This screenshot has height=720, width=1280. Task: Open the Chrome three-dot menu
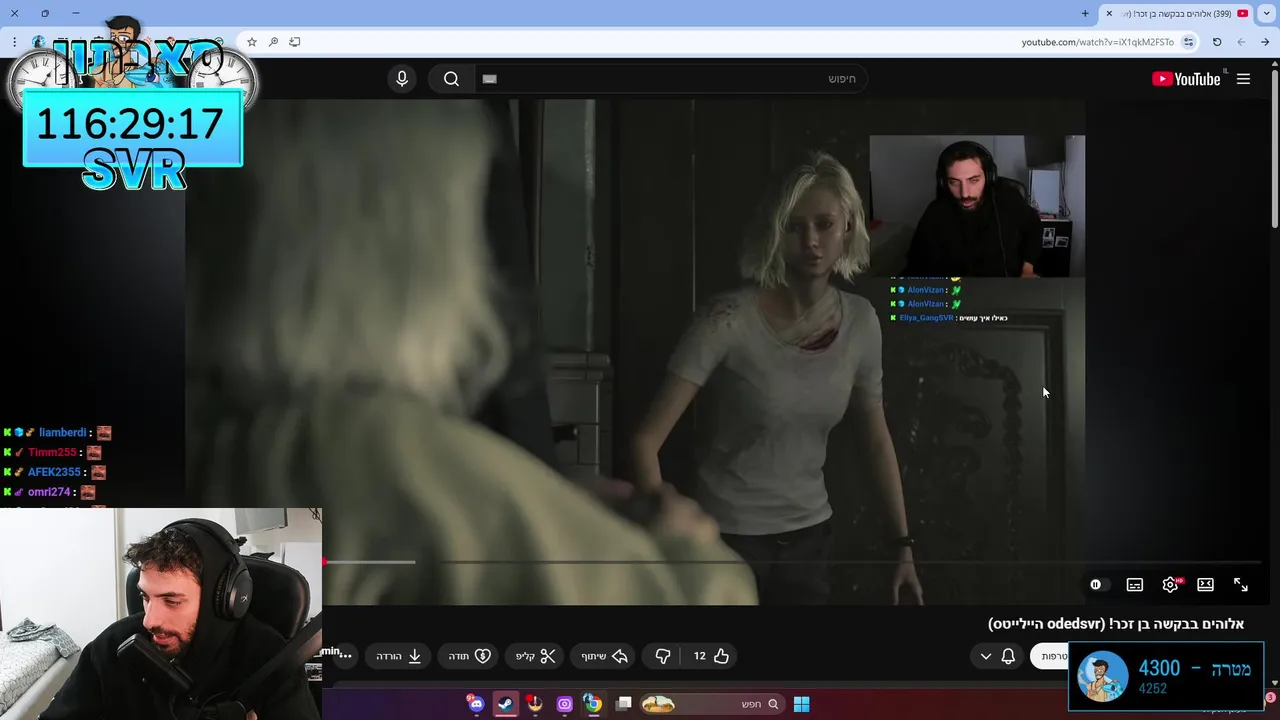pyautogui.click(x=14, y=42)
